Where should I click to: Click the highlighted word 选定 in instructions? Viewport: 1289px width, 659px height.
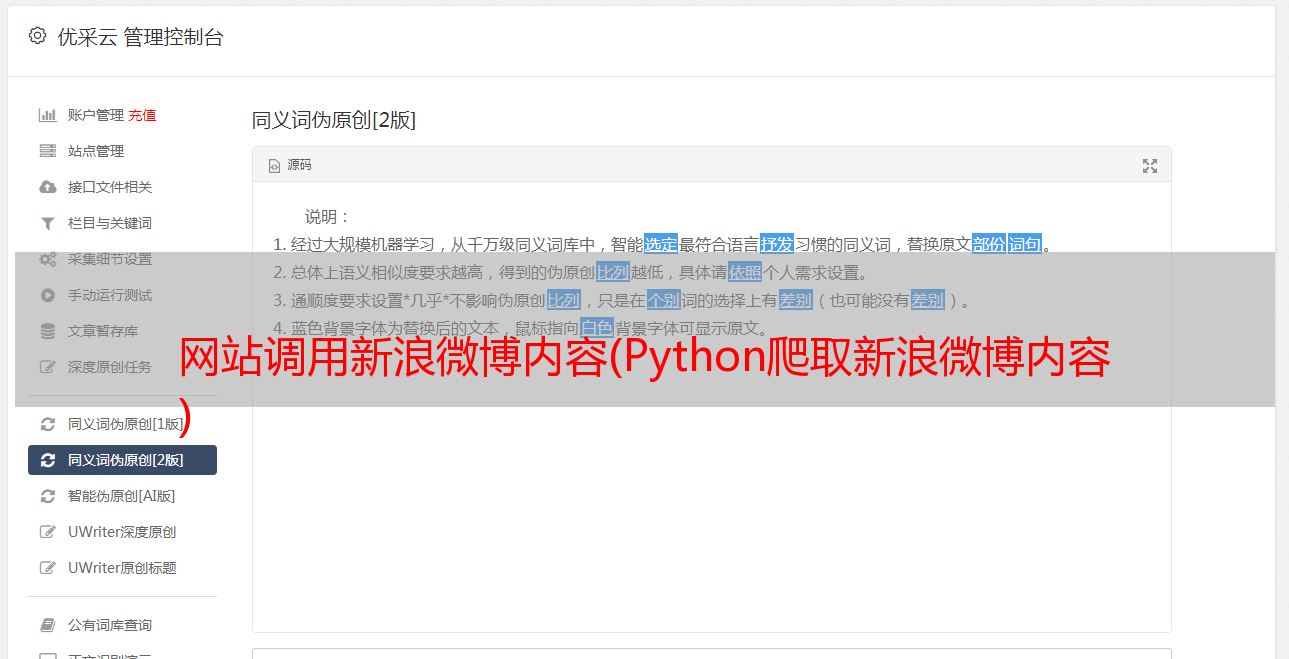click(661, 244)
